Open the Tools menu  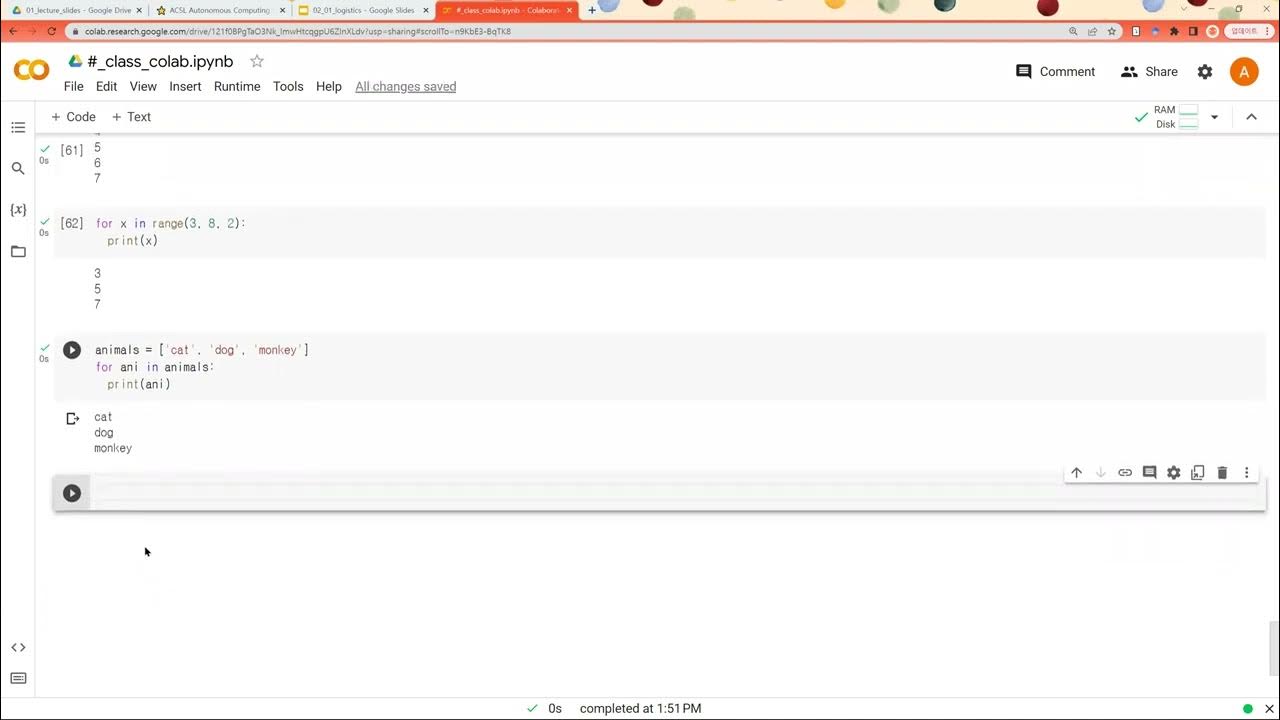coord(288,86)
